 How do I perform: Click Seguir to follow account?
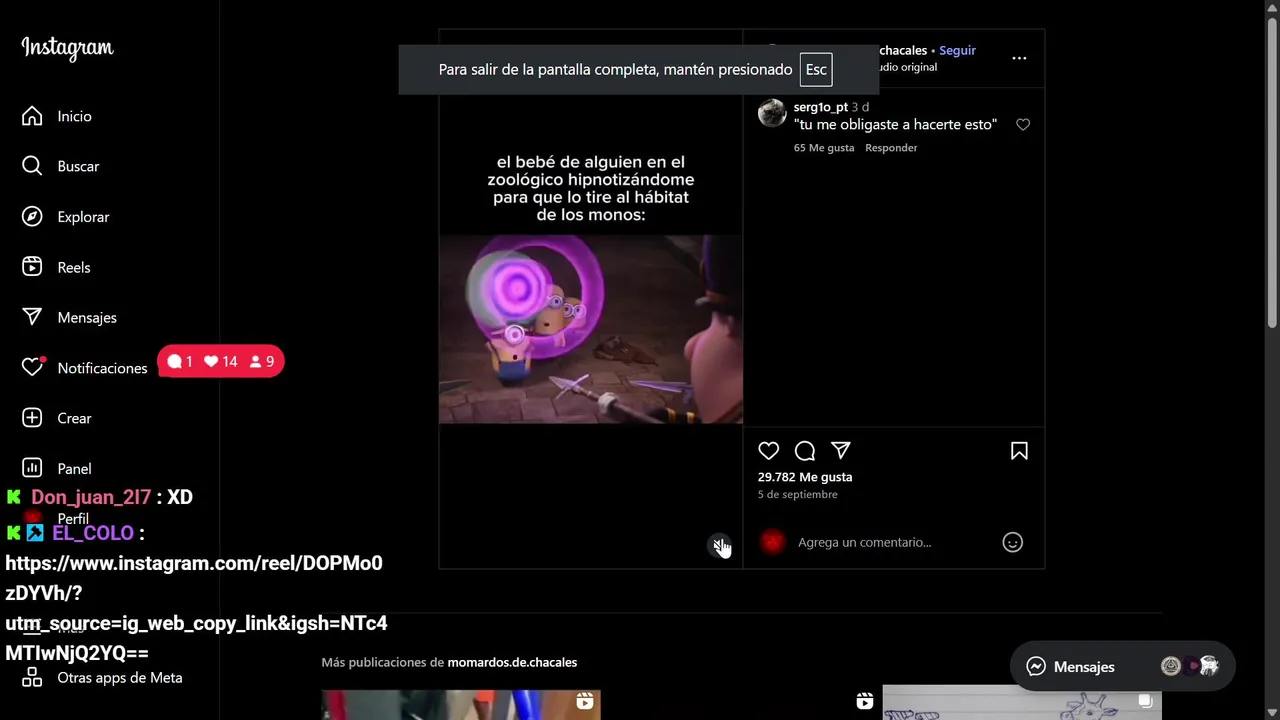(x=957, y=50)
